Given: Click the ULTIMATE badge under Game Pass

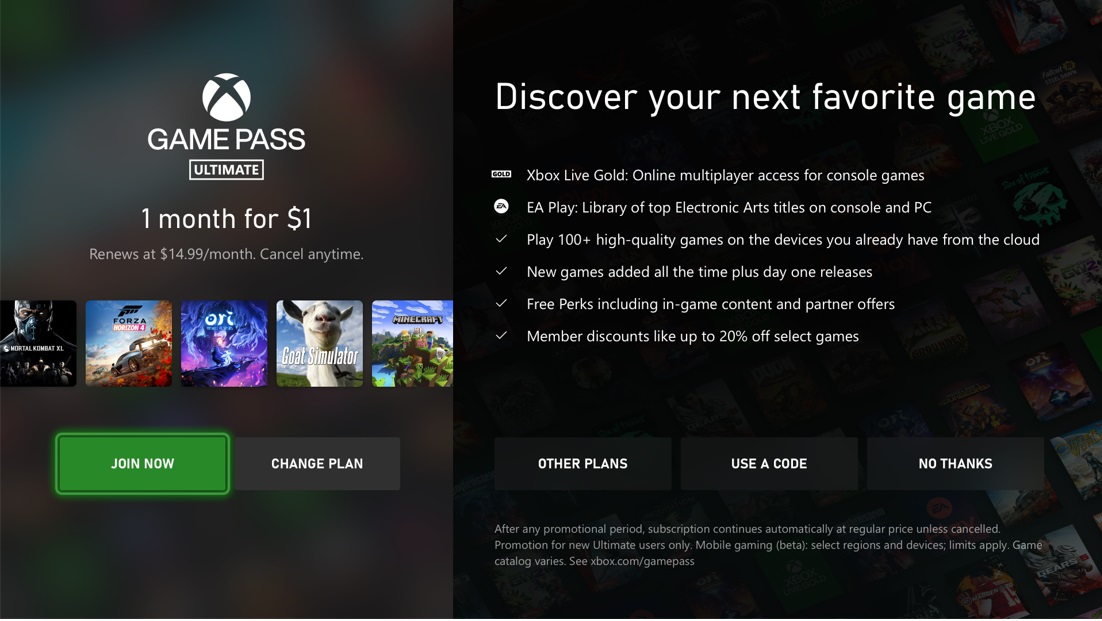Looking at the screenshot, I should tap(226, 170).
